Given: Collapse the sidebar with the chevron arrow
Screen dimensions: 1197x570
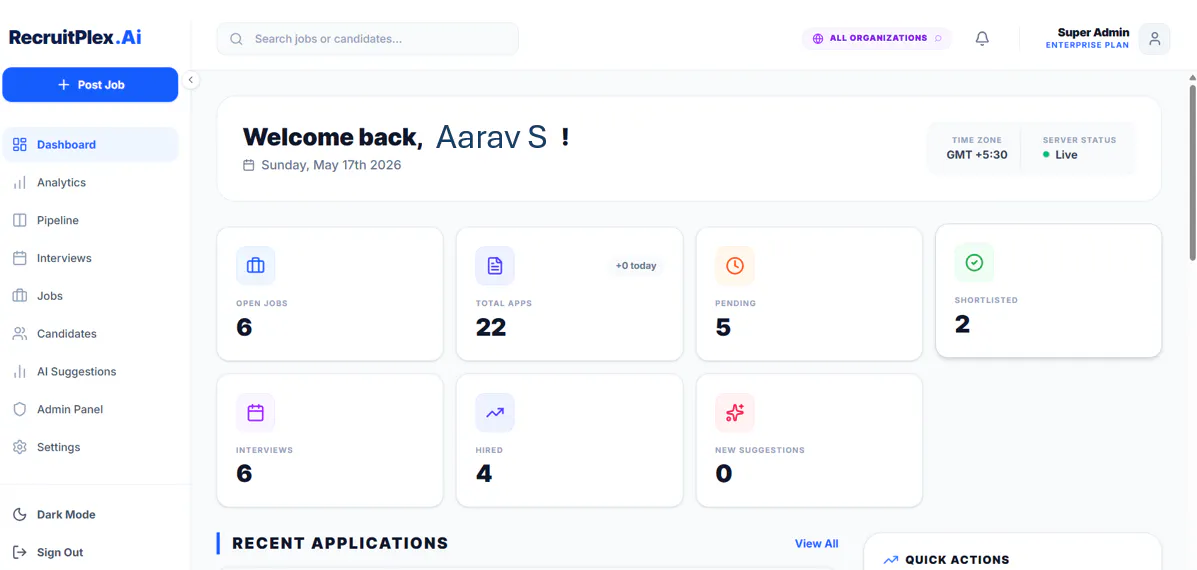Looking at the screenshot, I should click(x=191, y=79).
